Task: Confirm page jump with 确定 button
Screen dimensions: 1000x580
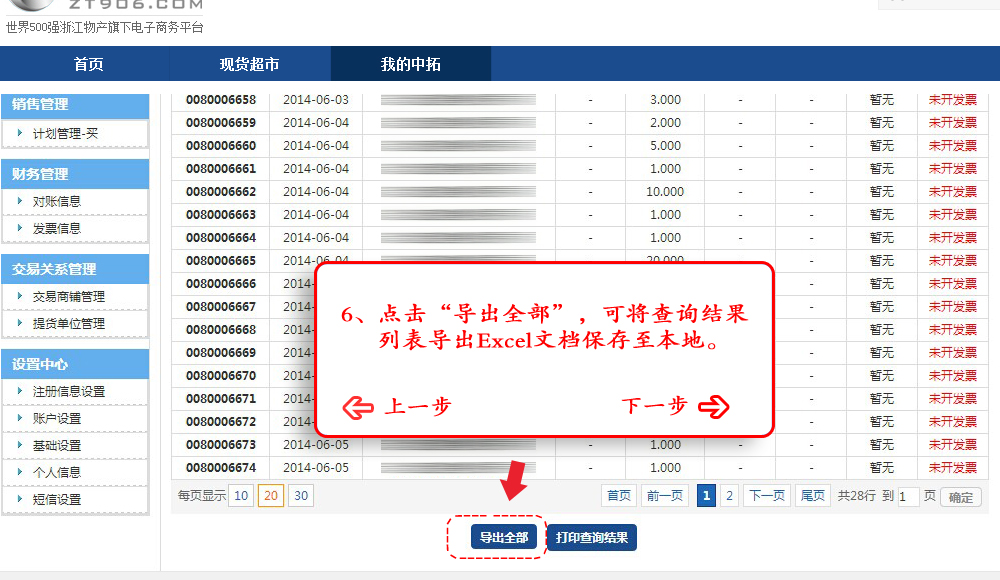Action: tap(960, 497)
